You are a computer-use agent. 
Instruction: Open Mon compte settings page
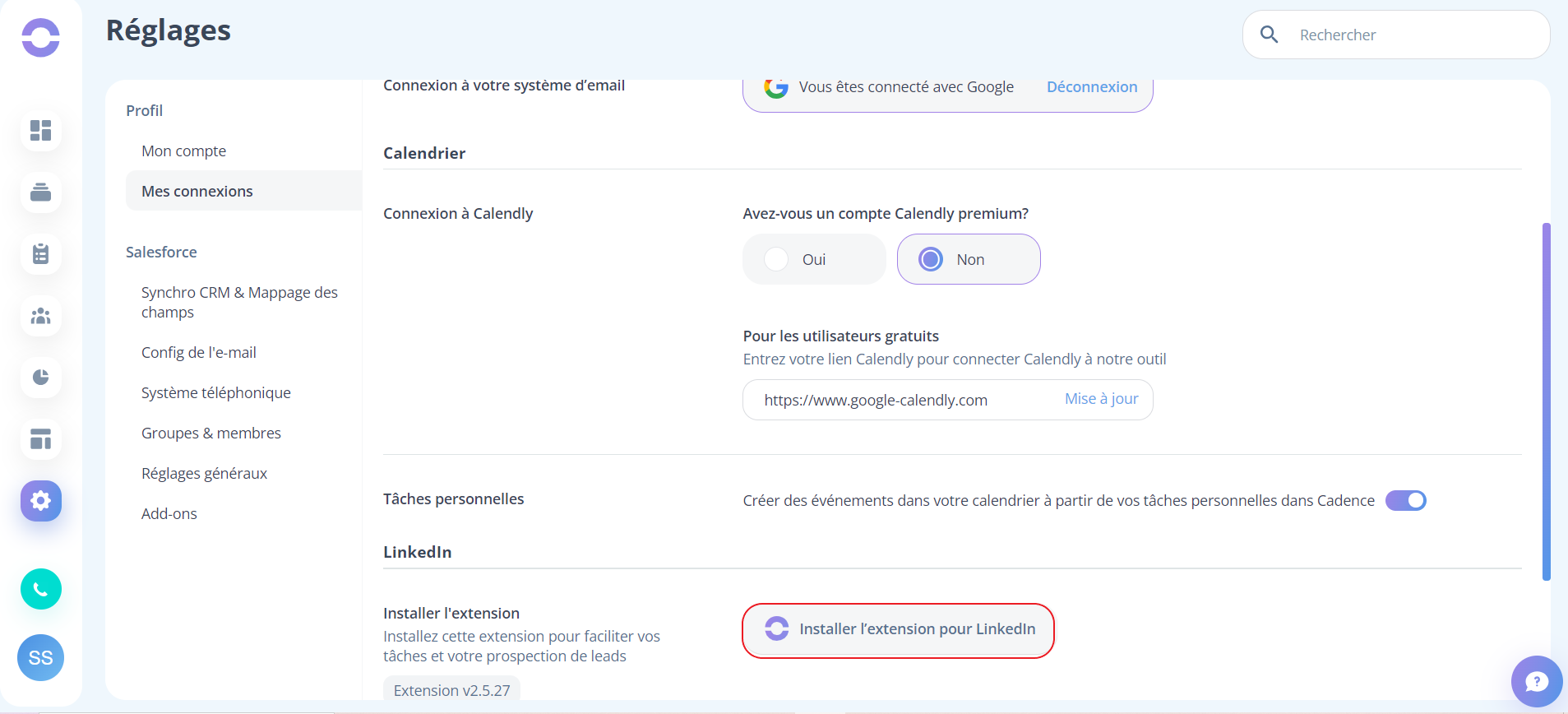(x=183, y=151)
